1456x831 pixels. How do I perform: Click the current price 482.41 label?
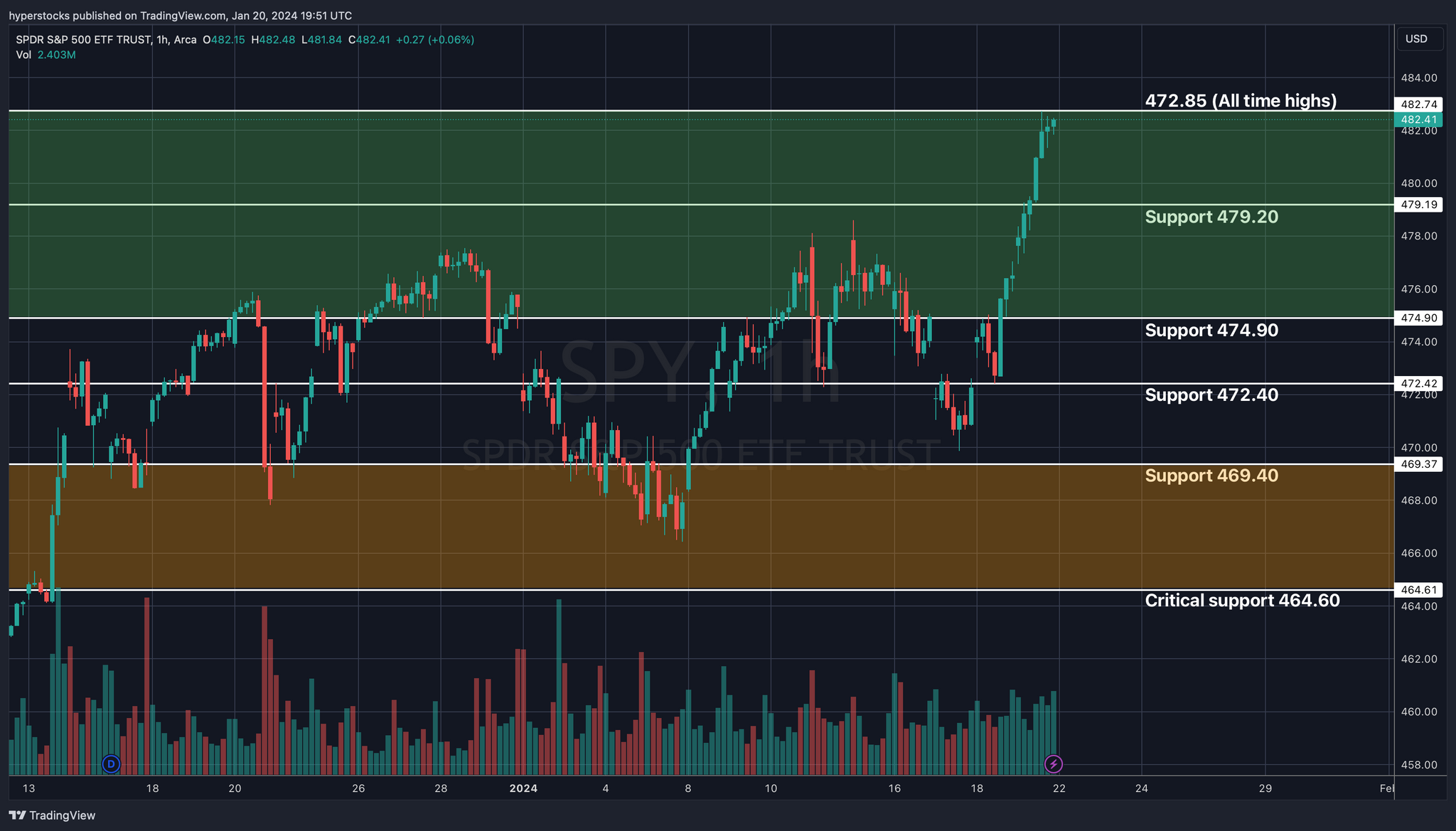point(1418,119)
